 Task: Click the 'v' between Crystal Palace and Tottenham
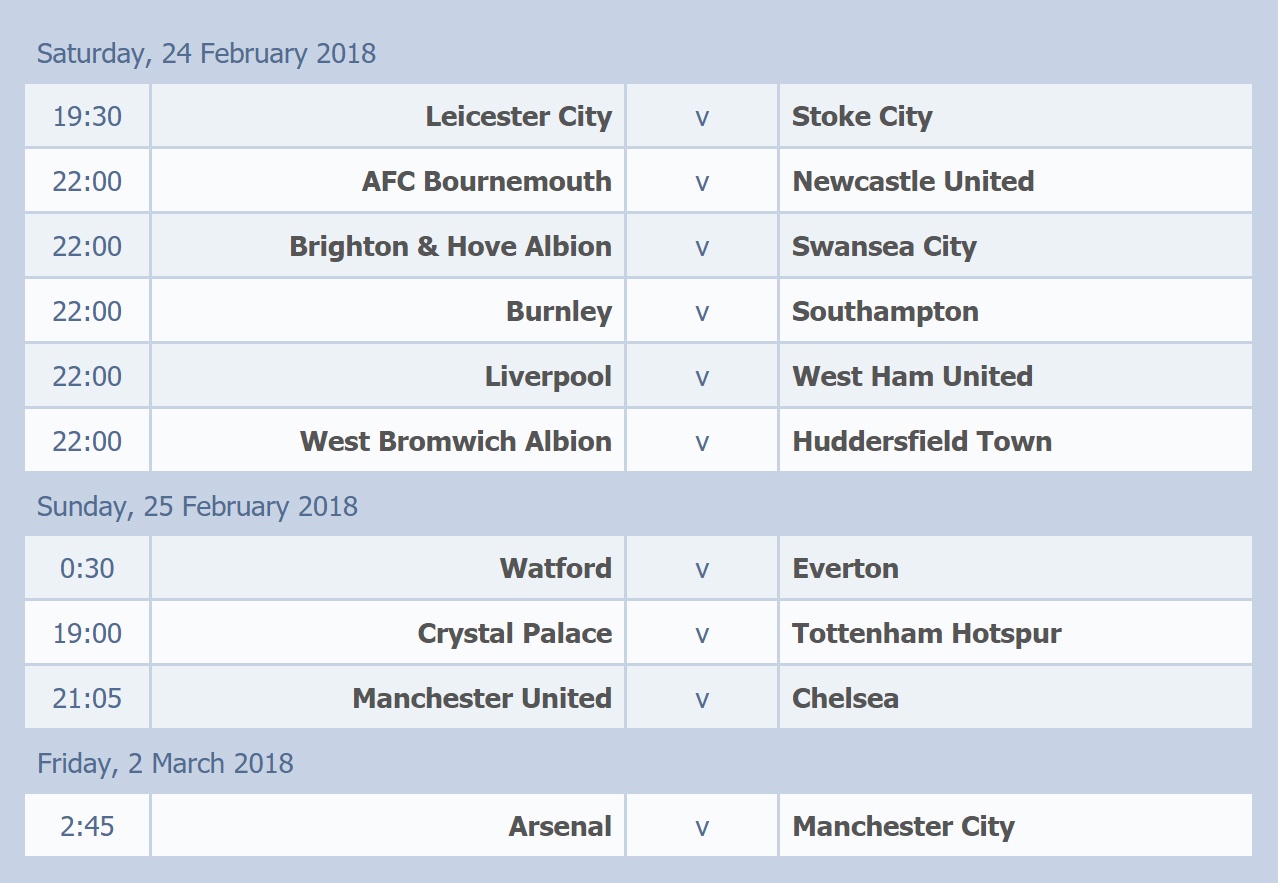(x=702, y=634)
